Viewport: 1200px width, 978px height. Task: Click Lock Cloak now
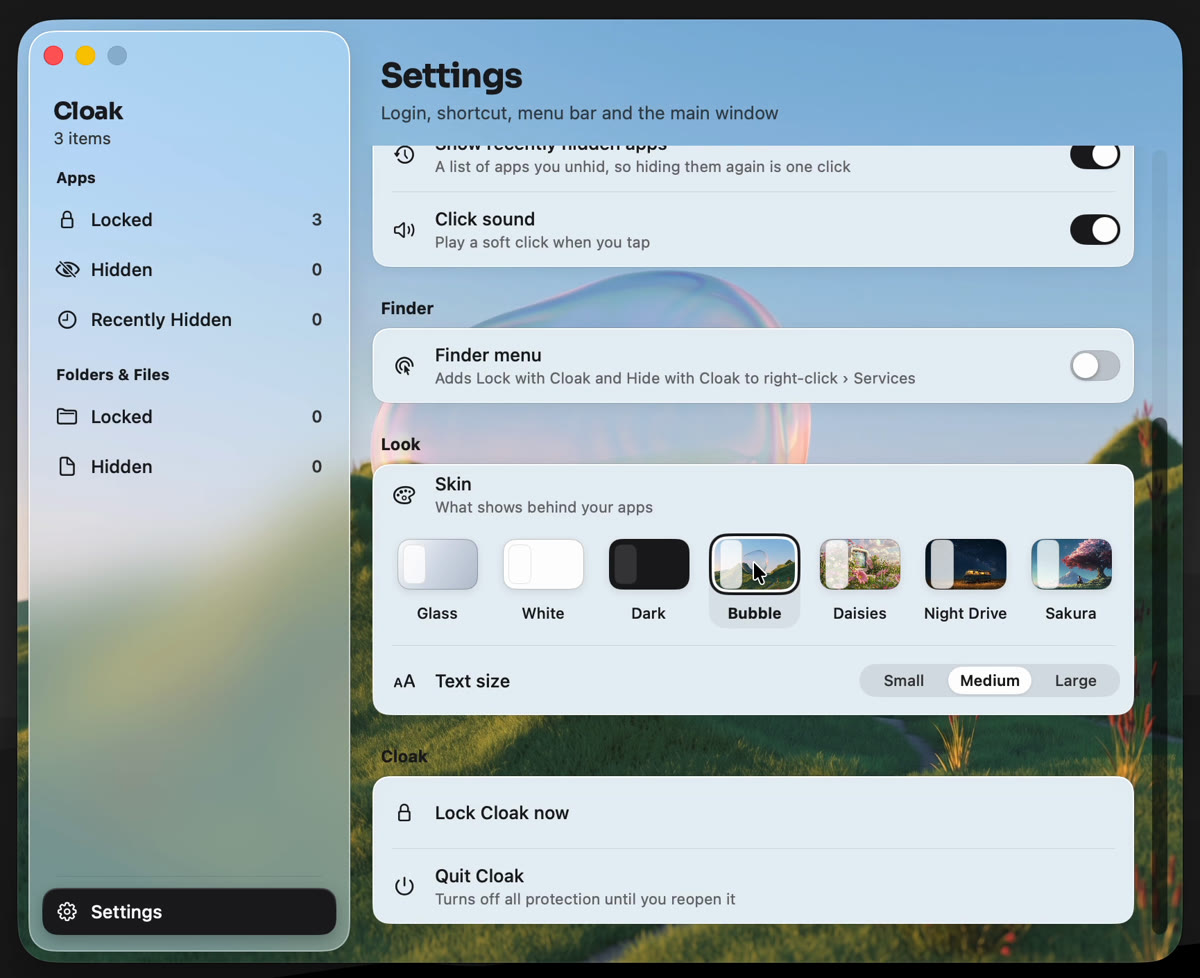point(753,813)
